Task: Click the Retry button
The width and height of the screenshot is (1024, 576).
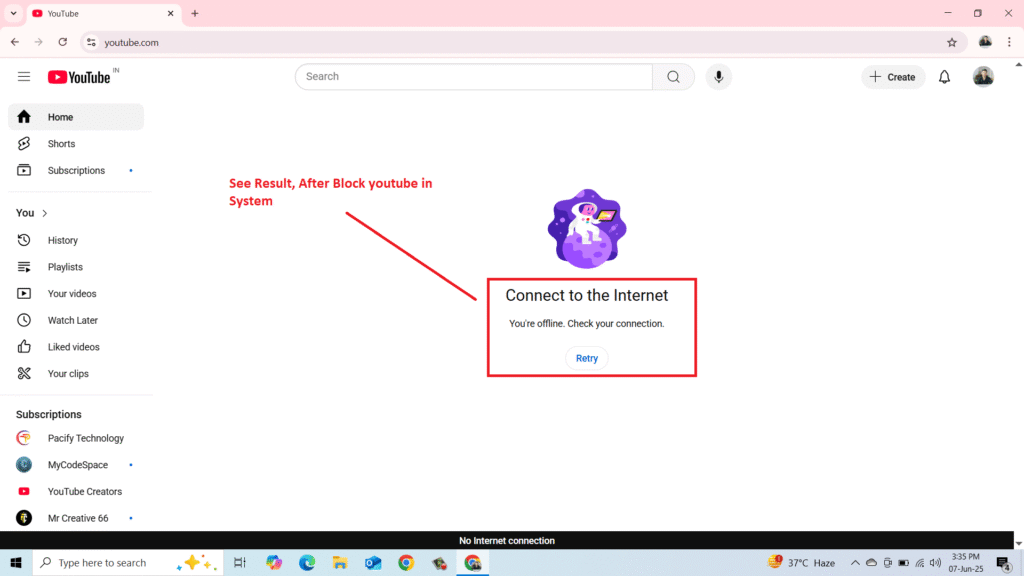Action: (x=586, y=358)
